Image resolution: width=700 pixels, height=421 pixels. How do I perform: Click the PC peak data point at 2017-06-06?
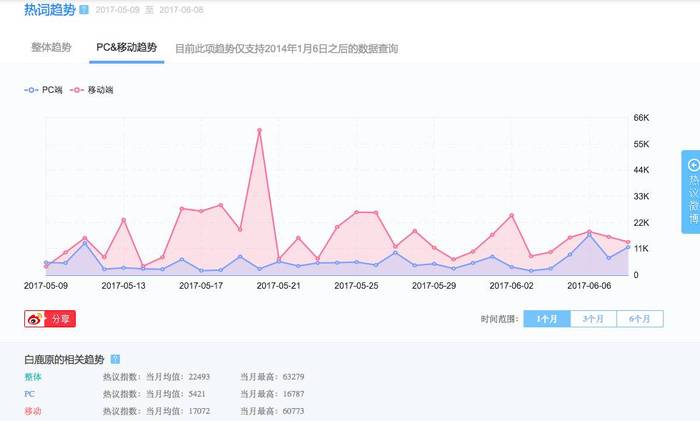coord(589,235)
